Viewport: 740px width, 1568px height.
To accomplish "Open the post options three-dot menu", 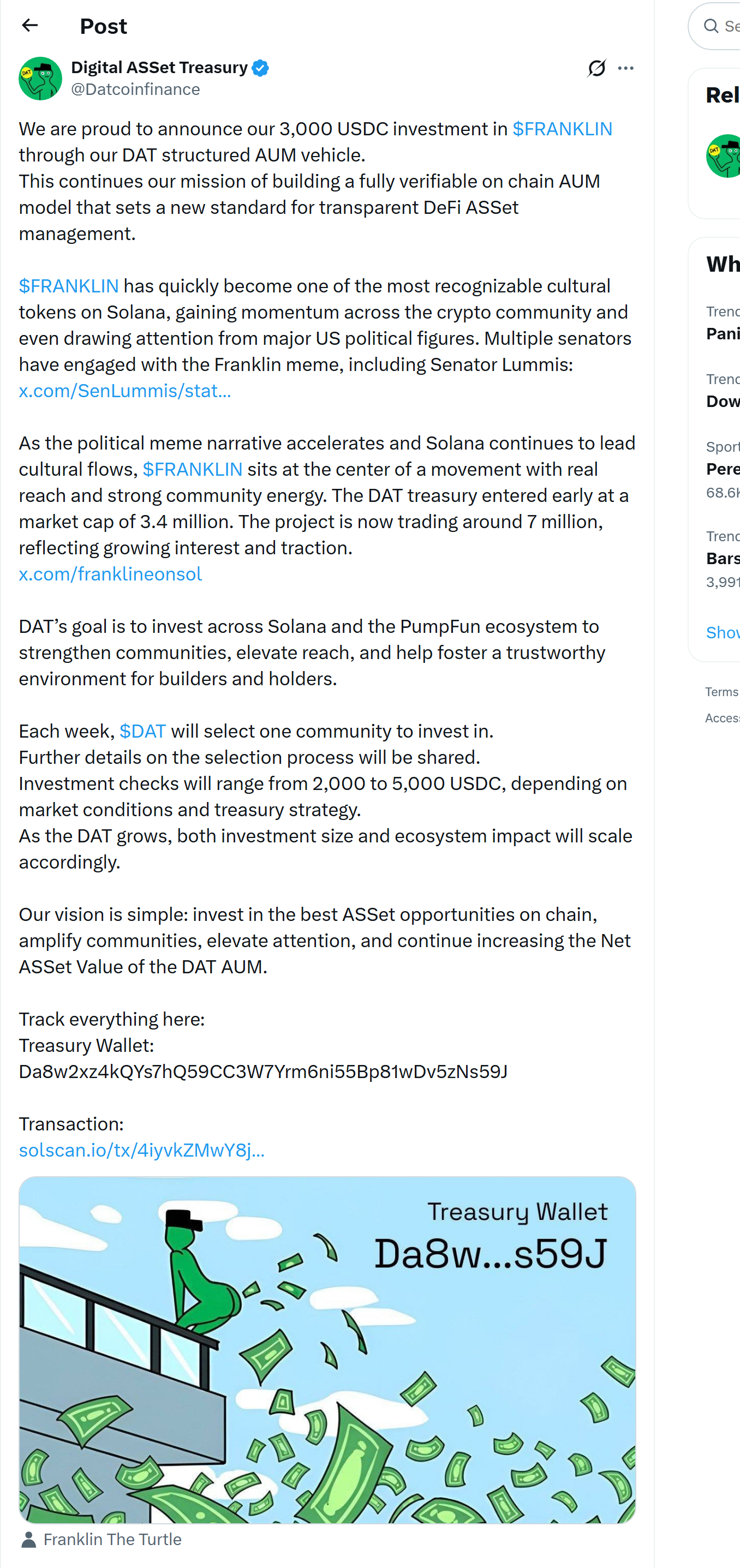I will (626, 69).
